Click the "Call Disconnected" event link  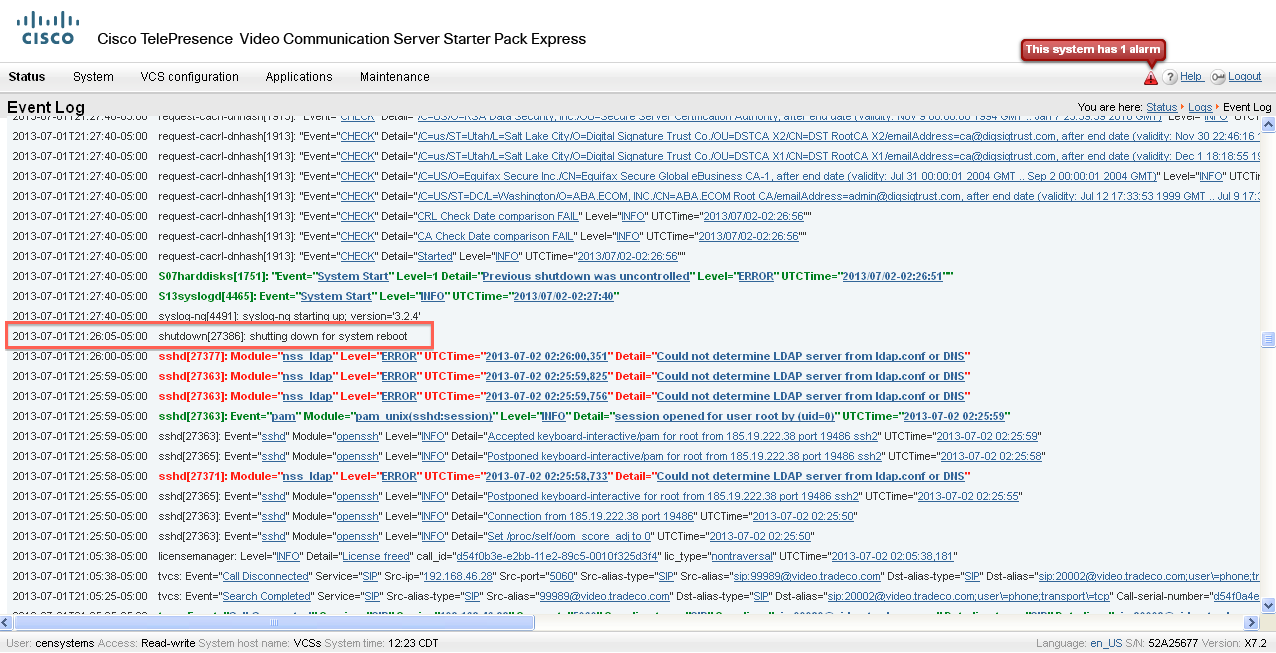point(266,576)
